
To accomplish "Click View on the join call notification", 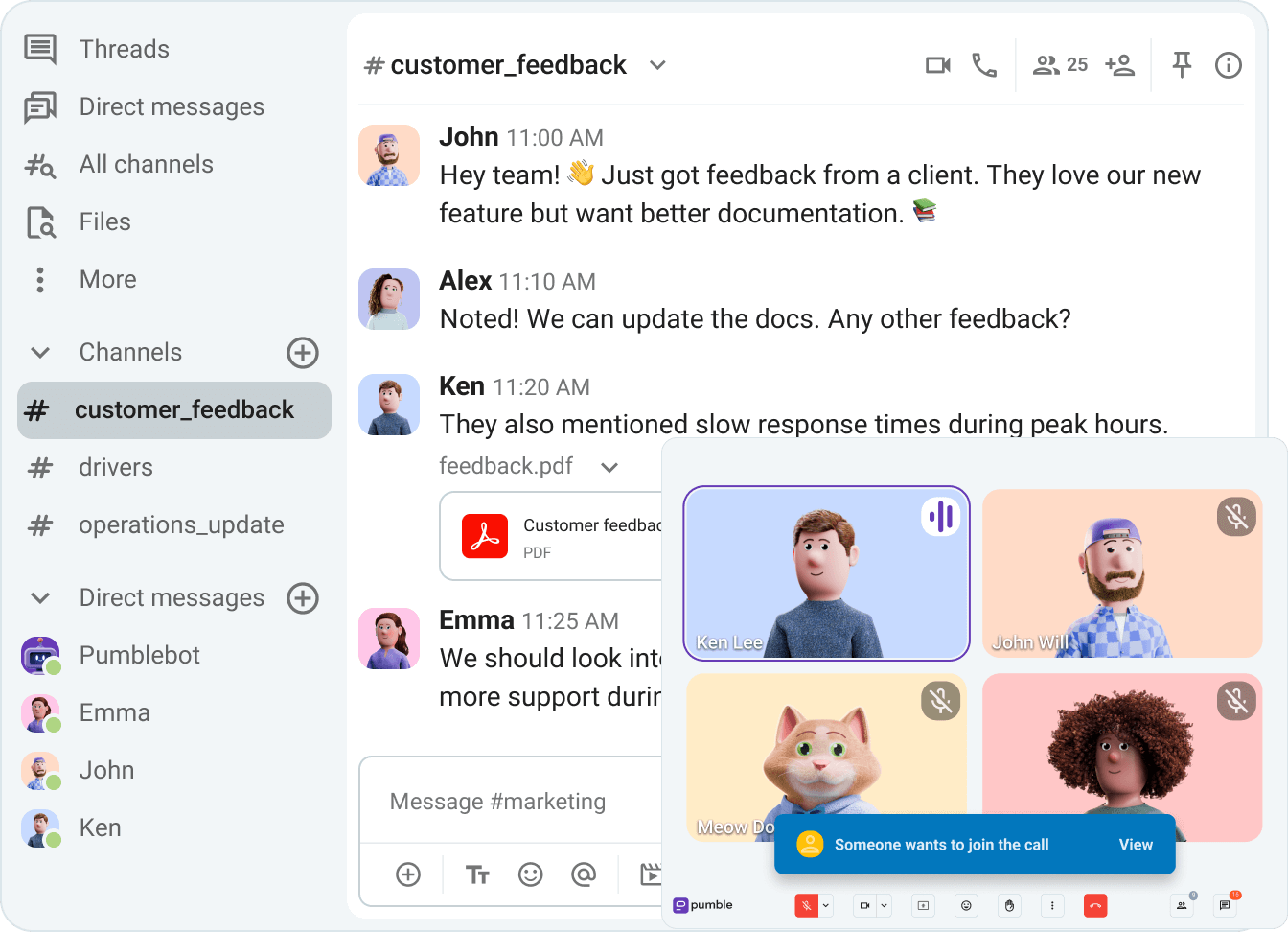I will [1136, 845].
